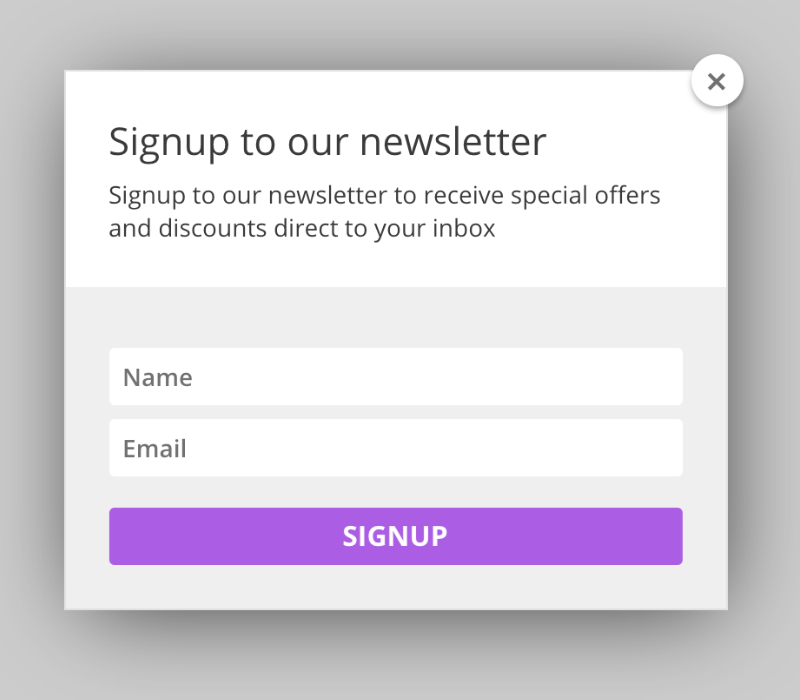Select the "Name" placeholder text
The width and height of the screenshot is (800, 700).
pos(157,378)
